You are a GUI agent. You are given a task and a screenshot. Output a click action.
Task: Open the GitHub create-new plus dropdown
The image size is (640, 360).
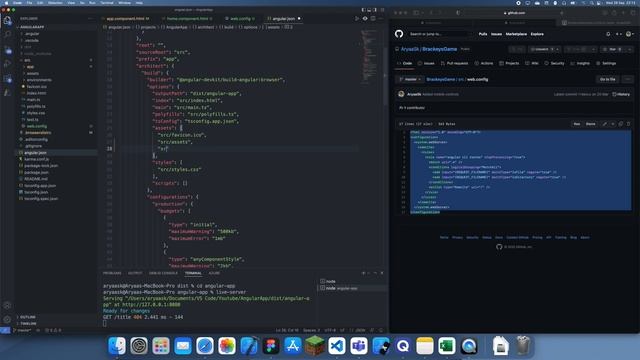tap(619, 34)
